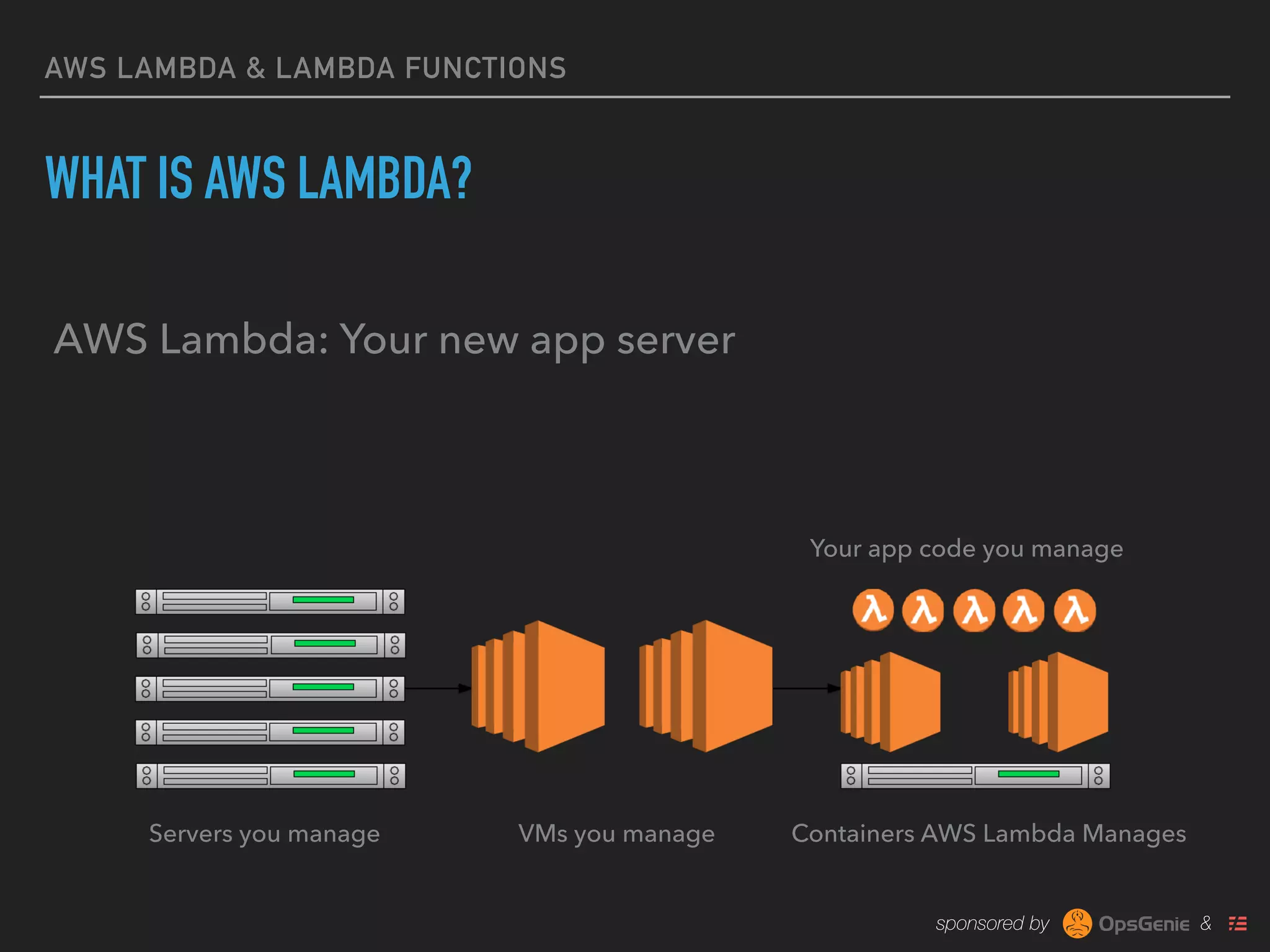Click the bottom server rack in the left stack
The image size is (1270, 952).
pos(270,775)
